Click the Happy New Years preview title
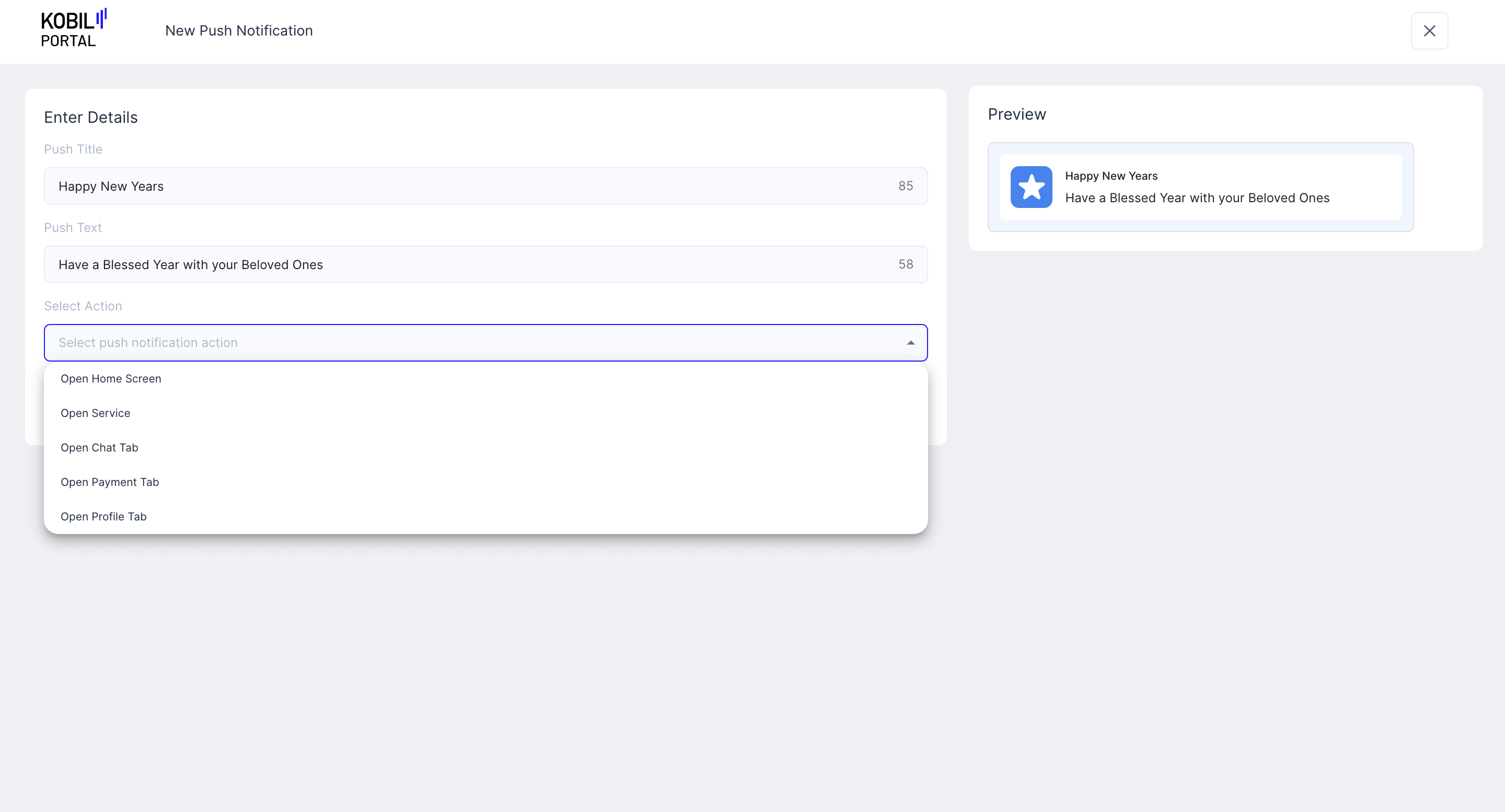The image size is (1505, 812). click(1110, 176)
